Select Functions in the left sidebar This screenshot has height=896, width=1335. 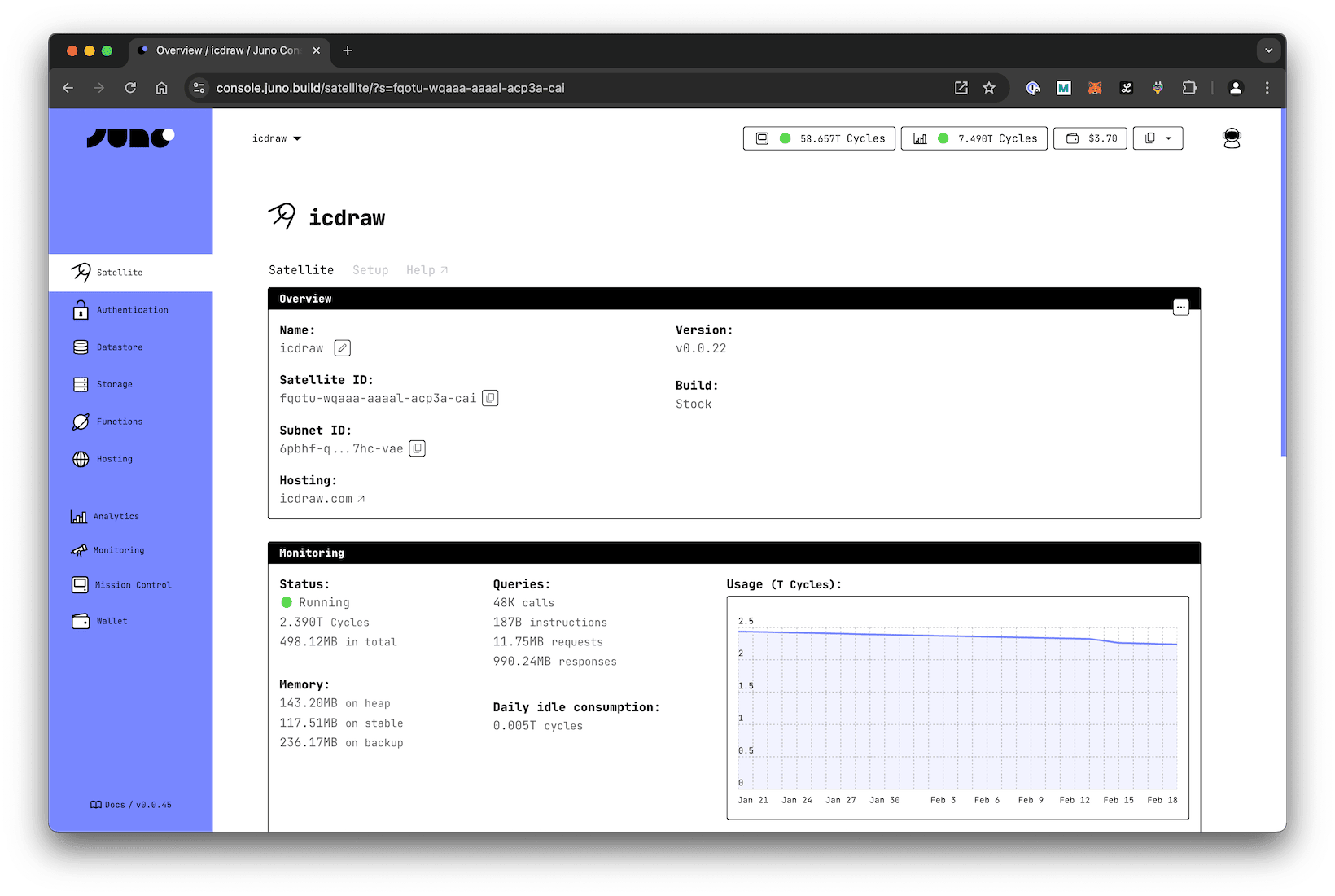(118, 421)
